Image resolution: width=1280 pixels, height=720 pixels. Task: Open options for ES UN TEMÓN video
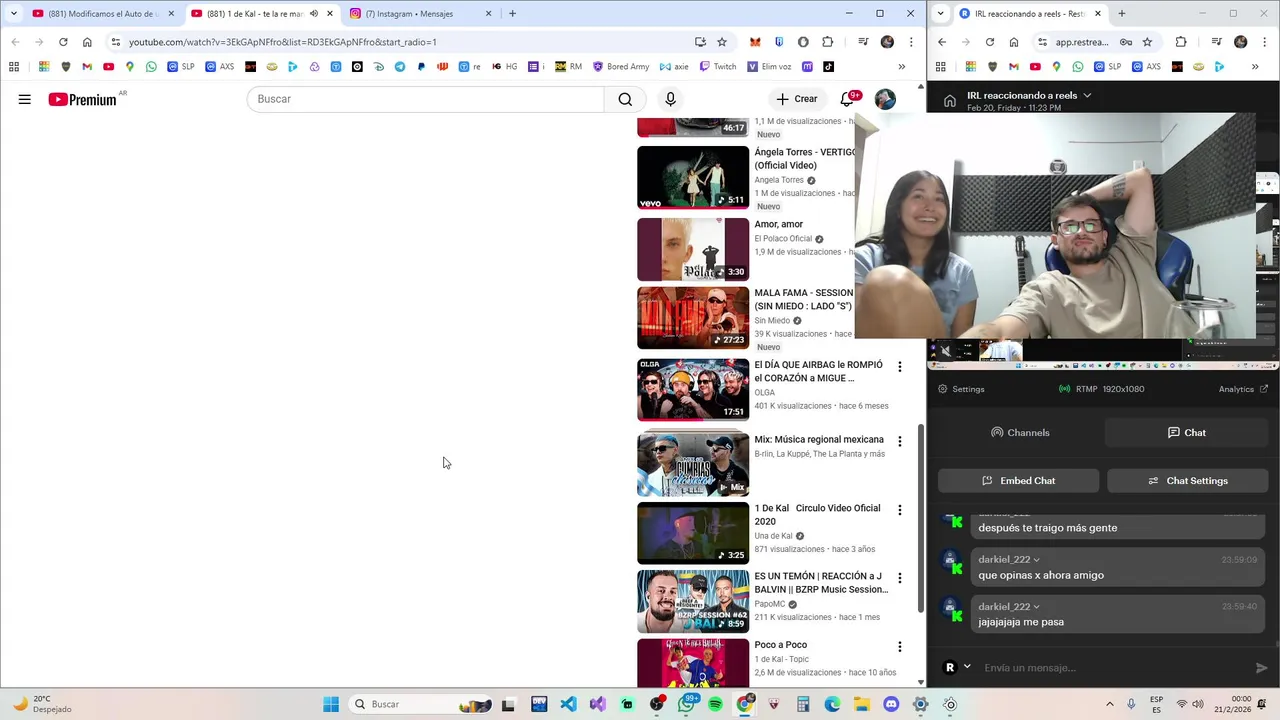(x=899, y=578)
